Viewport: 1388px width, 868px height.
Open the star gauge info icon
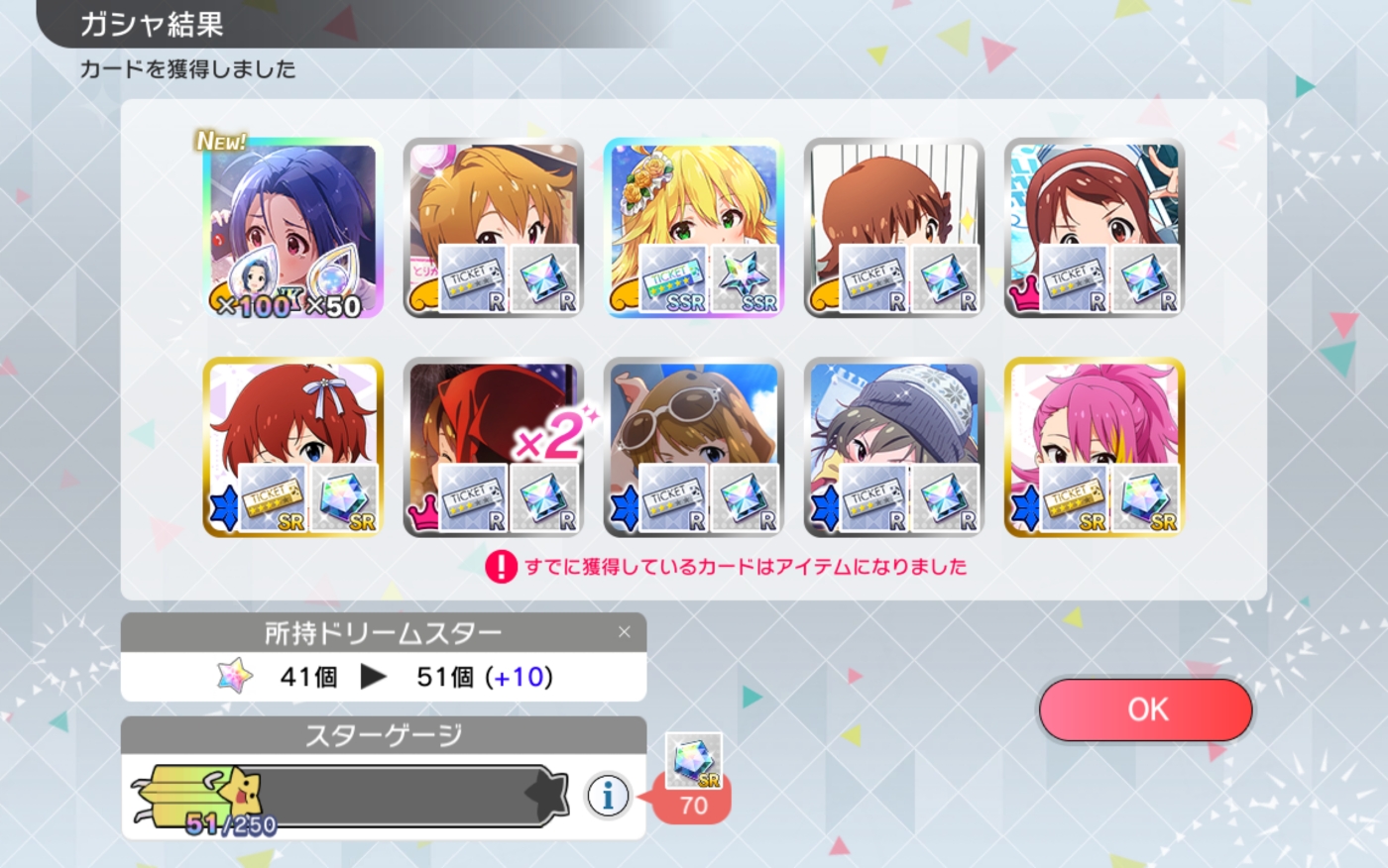click(608, 795)
